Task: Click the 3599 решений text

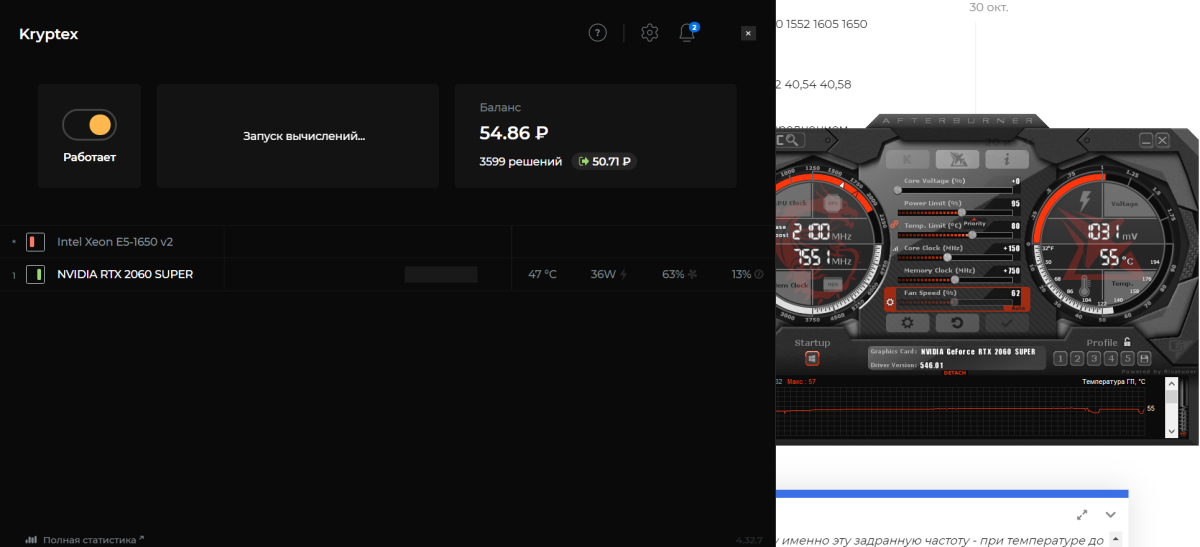Action: pos(521,161)
